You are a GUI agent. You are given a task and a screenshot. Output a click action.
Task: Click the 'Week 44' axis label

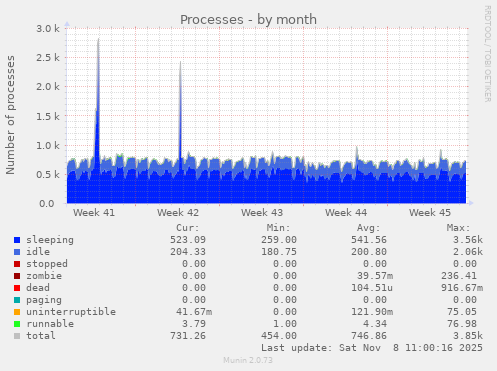click(346, 213)
